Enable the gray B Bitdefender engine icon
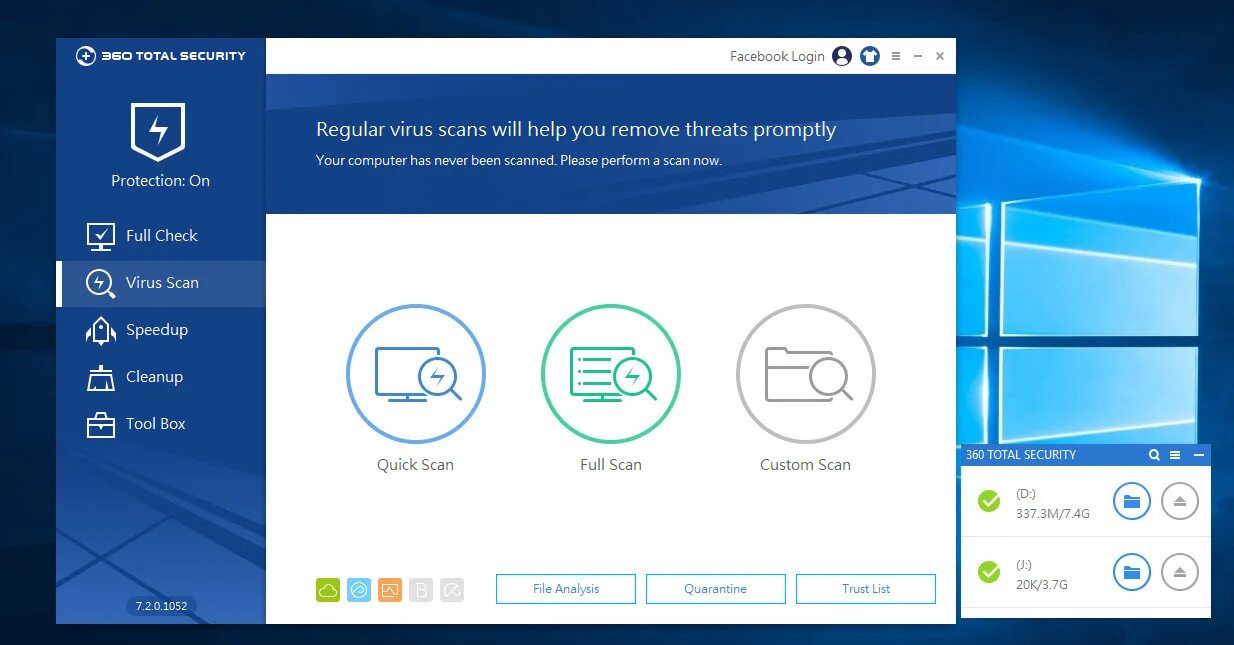This screenshot has height=645, width=1234. pyautogui.click(x=421, y=590)
